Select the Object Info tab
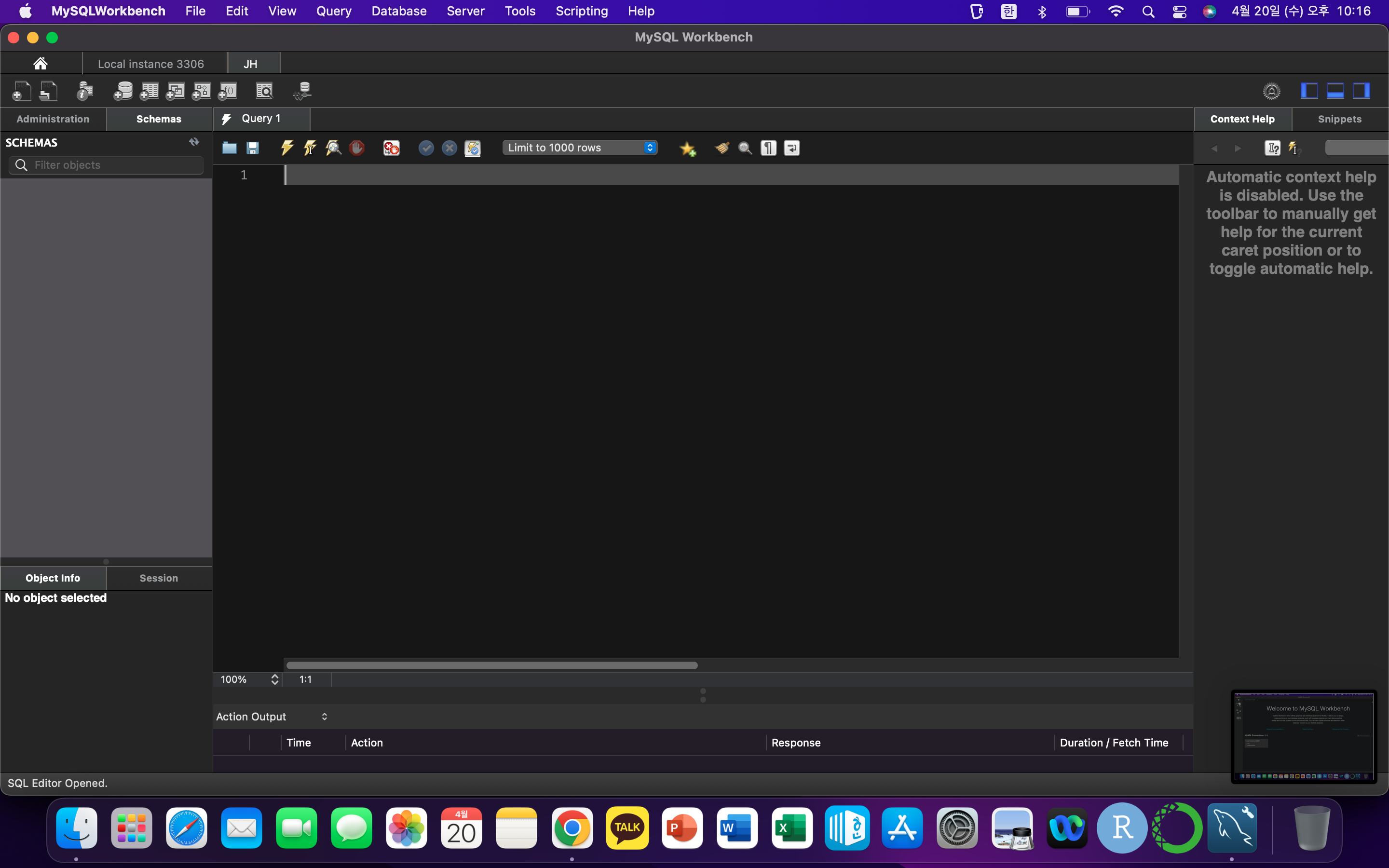The height and width of the screenshot is (868, 1389). click(53, 578)
